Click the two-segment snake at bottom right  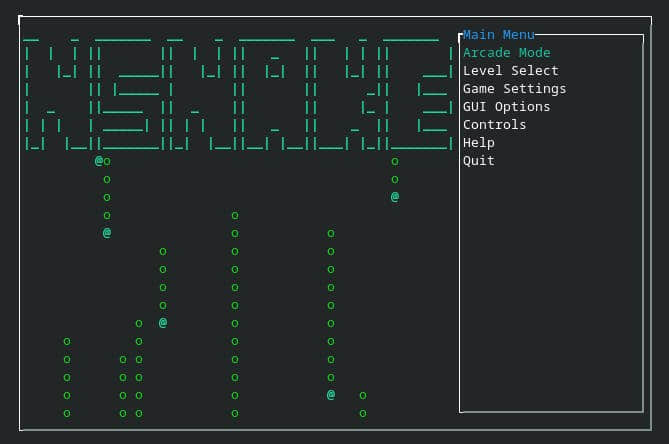(x=363, y=404)
